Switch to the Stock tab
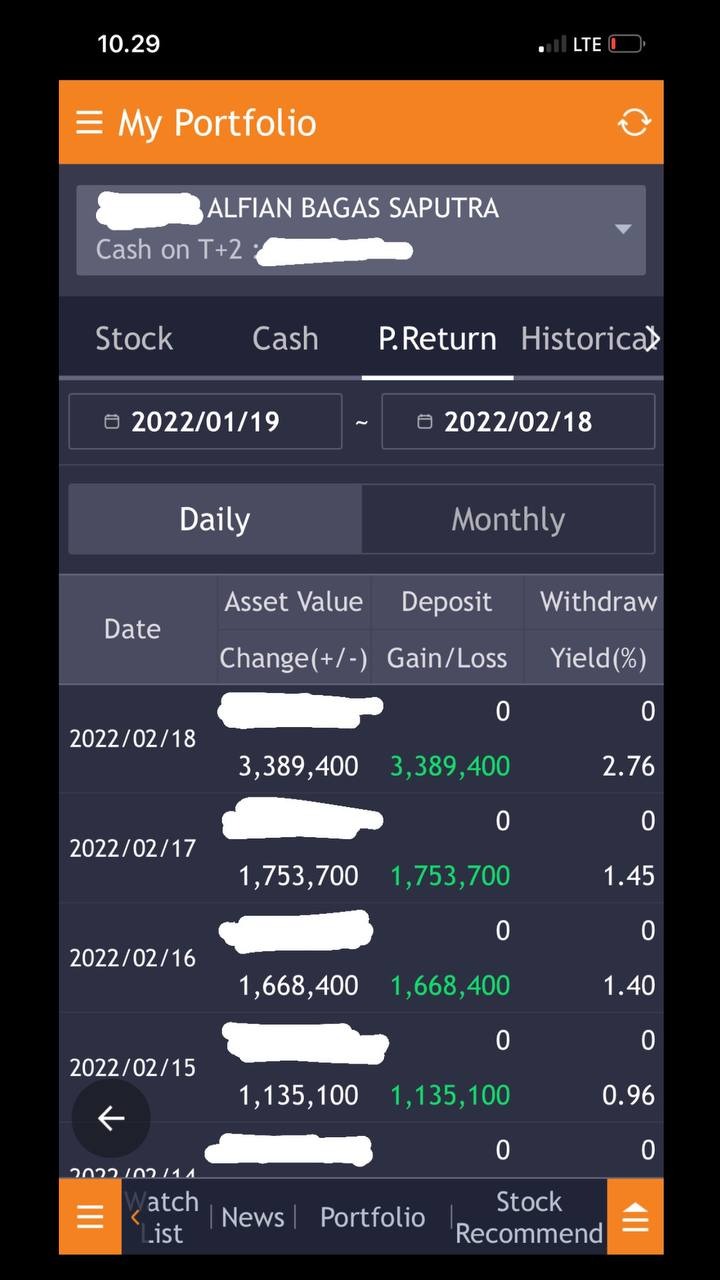Viewport: 720px width, 1280px height. [x=134, y=339]
